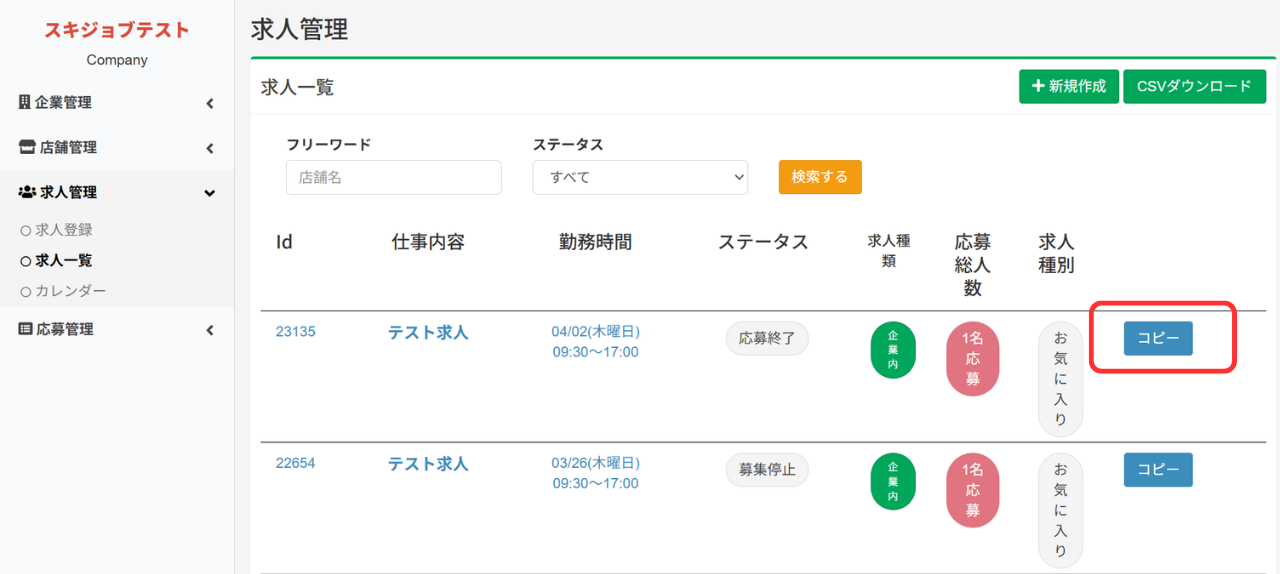Viewport: 1280px width, 574px height.
Task: Click the 求人一覧 panel heading
Action: [x=297, y=87]
